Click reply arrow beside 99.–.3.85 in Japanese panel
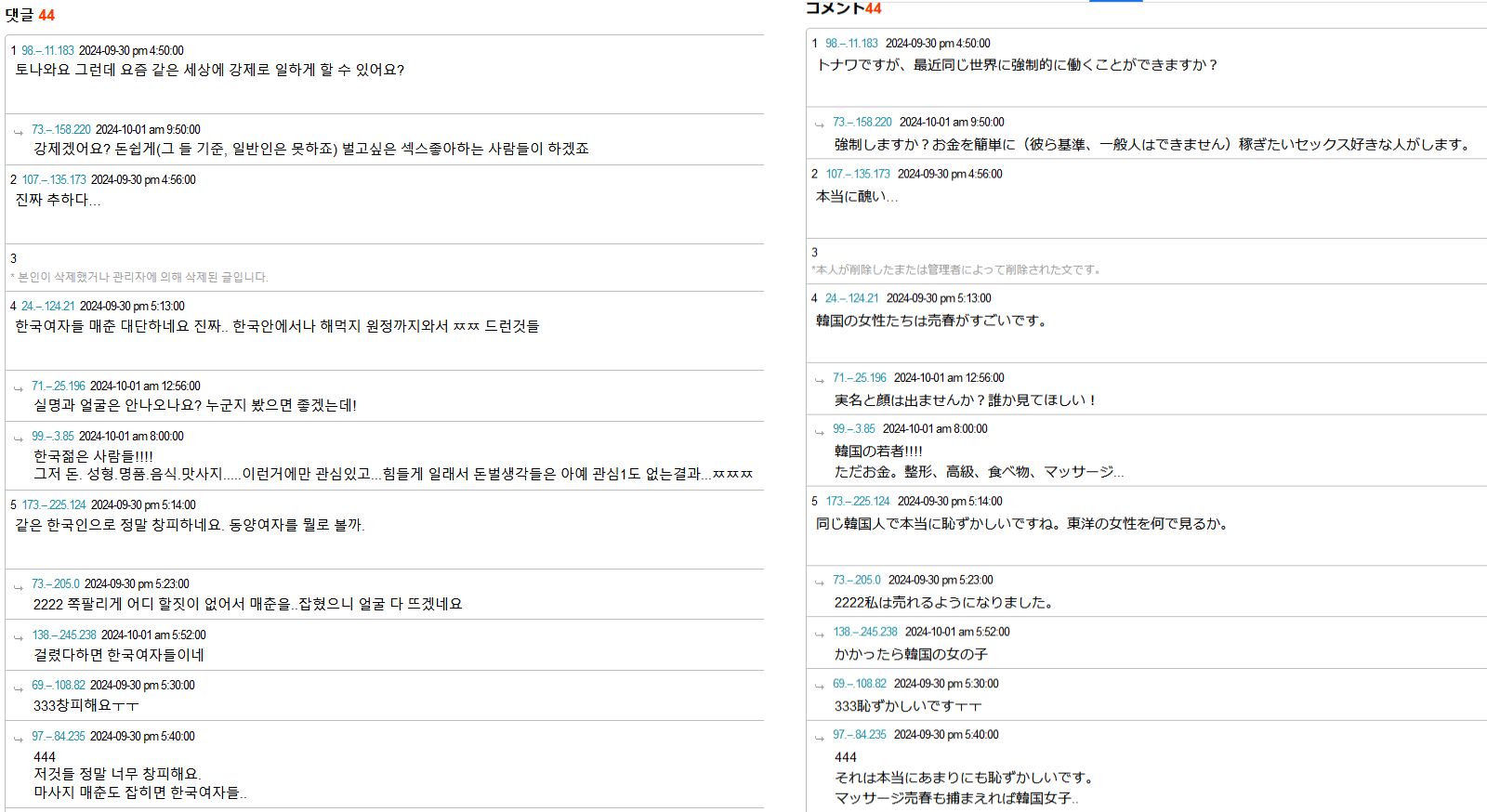 [x=819, y=431]
